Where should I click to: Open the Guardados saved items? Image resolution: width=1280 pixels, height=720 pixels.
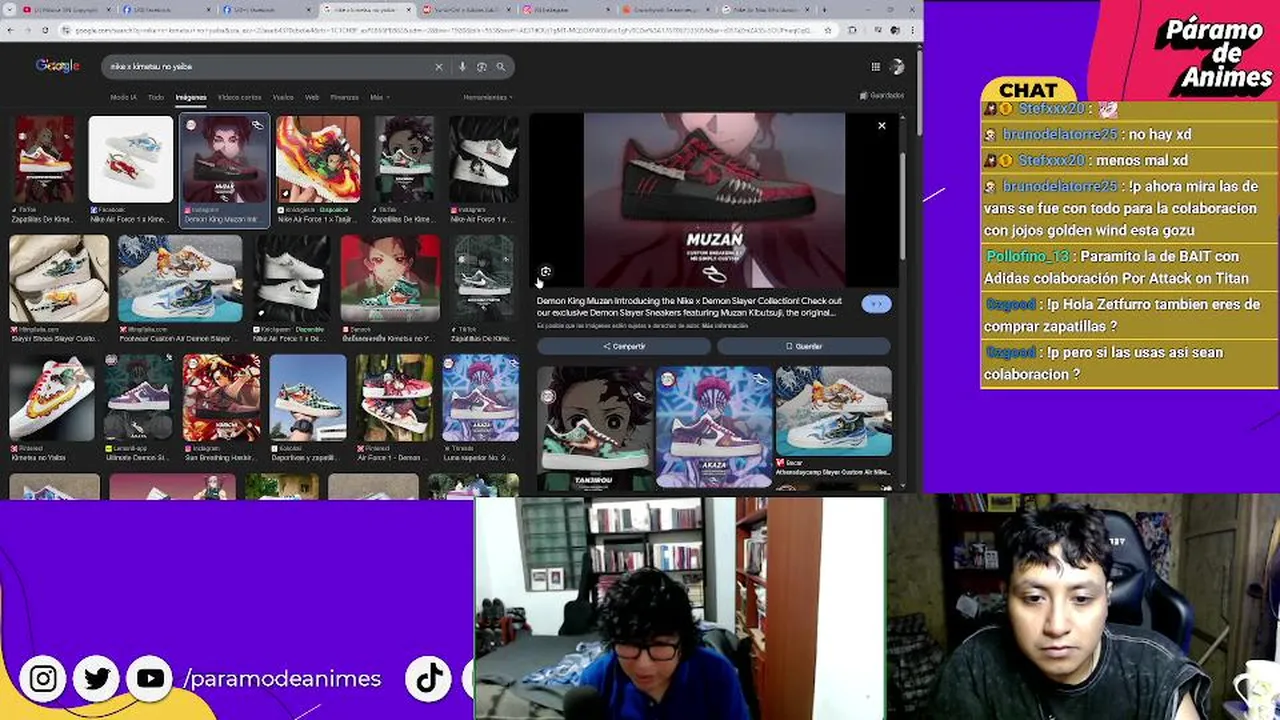[x=882, y=96]
